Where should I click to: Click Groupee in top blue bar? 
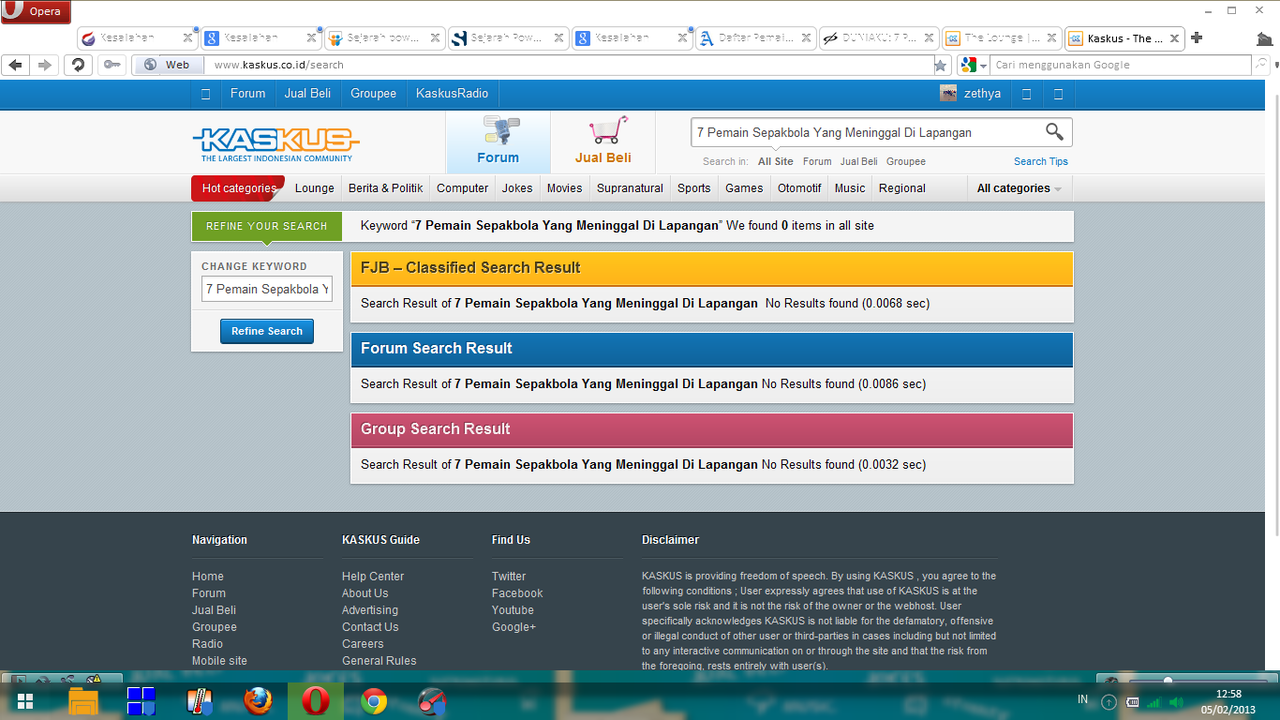373,93
